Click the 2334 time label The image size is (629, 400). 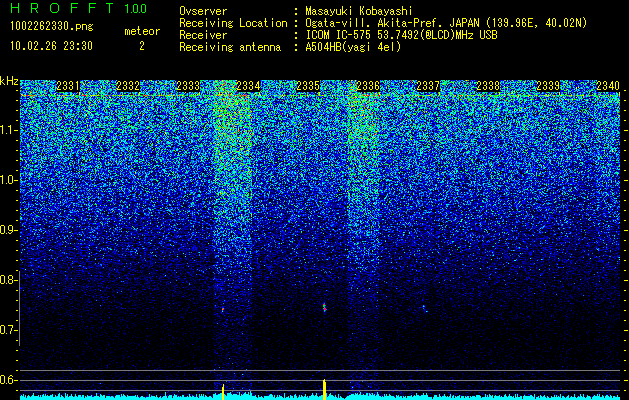[248, 86]
